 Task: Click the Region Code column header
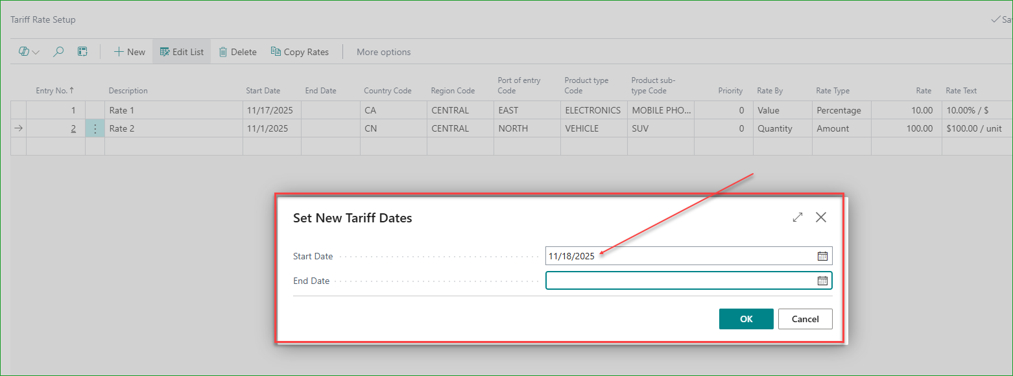[453, 90]
